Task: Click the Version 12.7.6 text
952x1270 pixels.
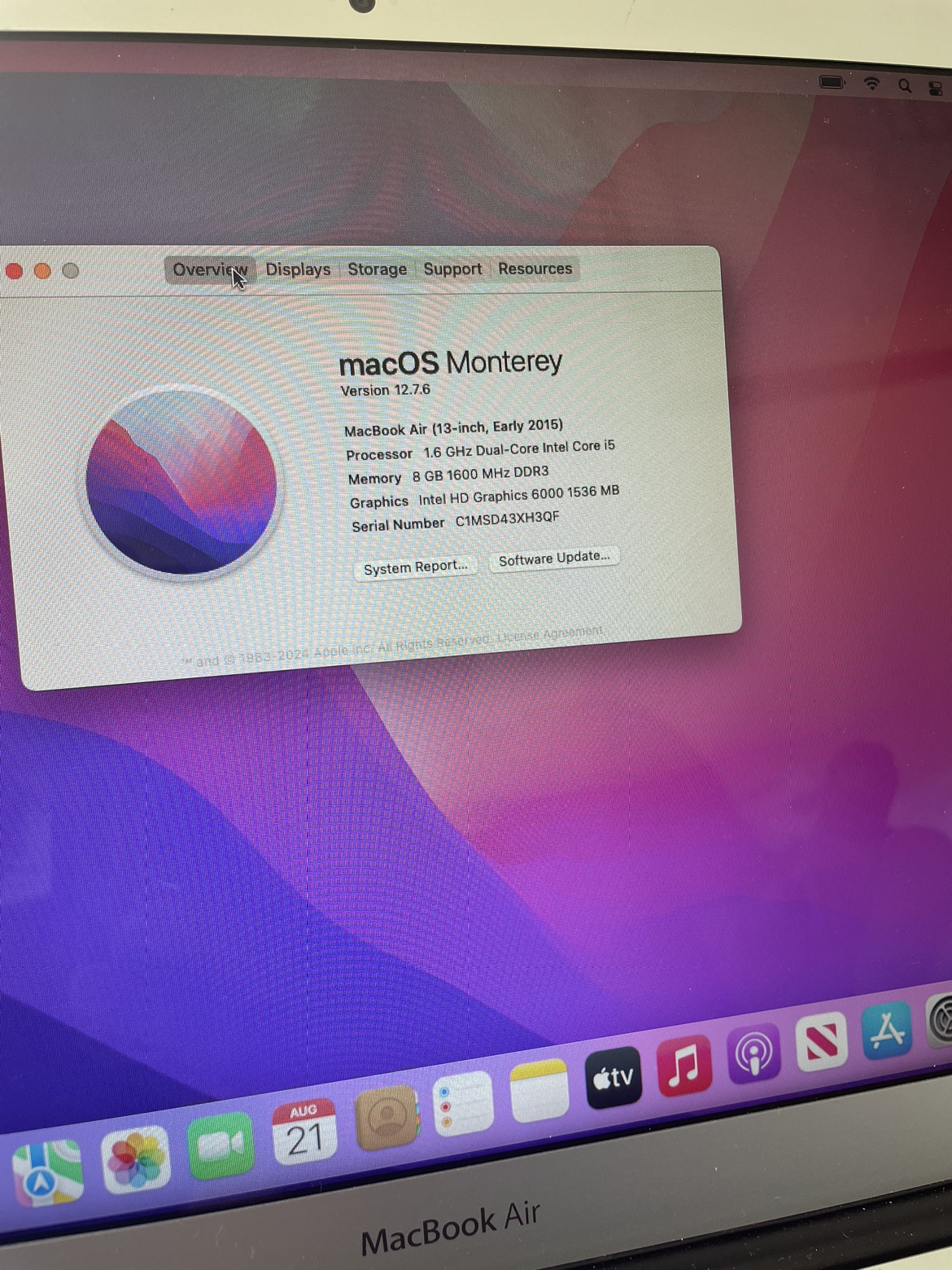Action: coord(385,390)
